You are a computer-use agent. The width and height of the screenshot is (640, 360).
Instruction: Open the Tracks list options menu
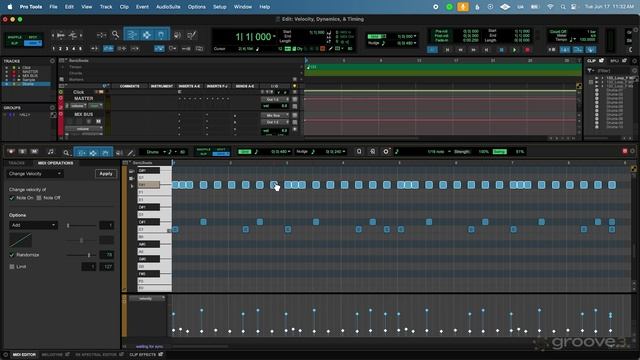52,61
